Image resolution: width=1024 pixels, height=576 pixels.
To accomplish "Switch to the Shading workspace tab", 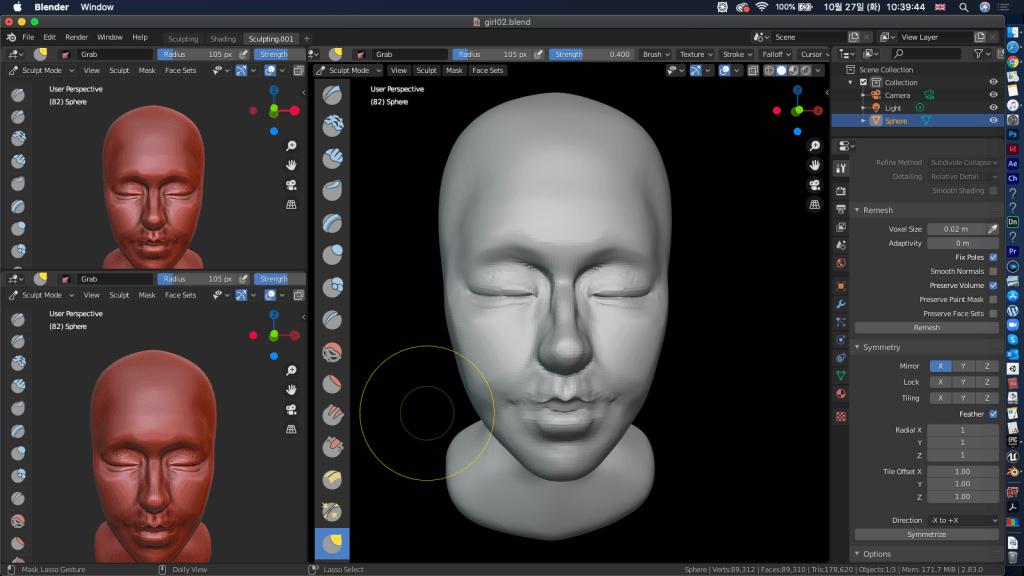I will click(223, 39).
